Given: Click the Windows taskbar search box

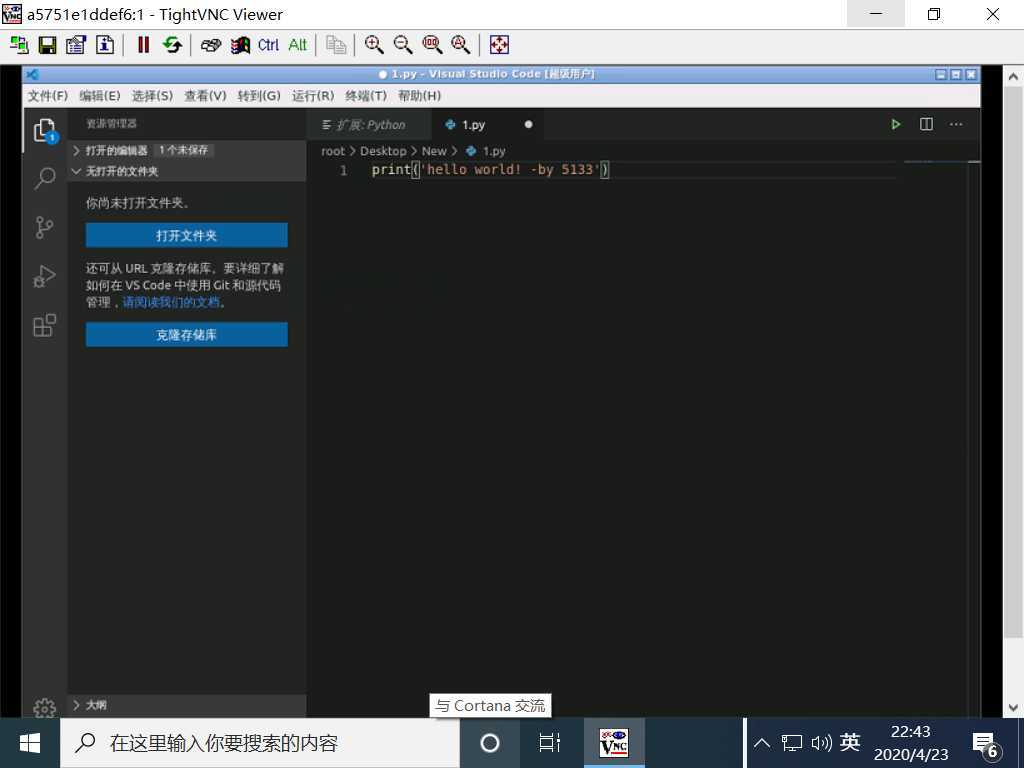Looking at the screenshot, I should point(260,743).
